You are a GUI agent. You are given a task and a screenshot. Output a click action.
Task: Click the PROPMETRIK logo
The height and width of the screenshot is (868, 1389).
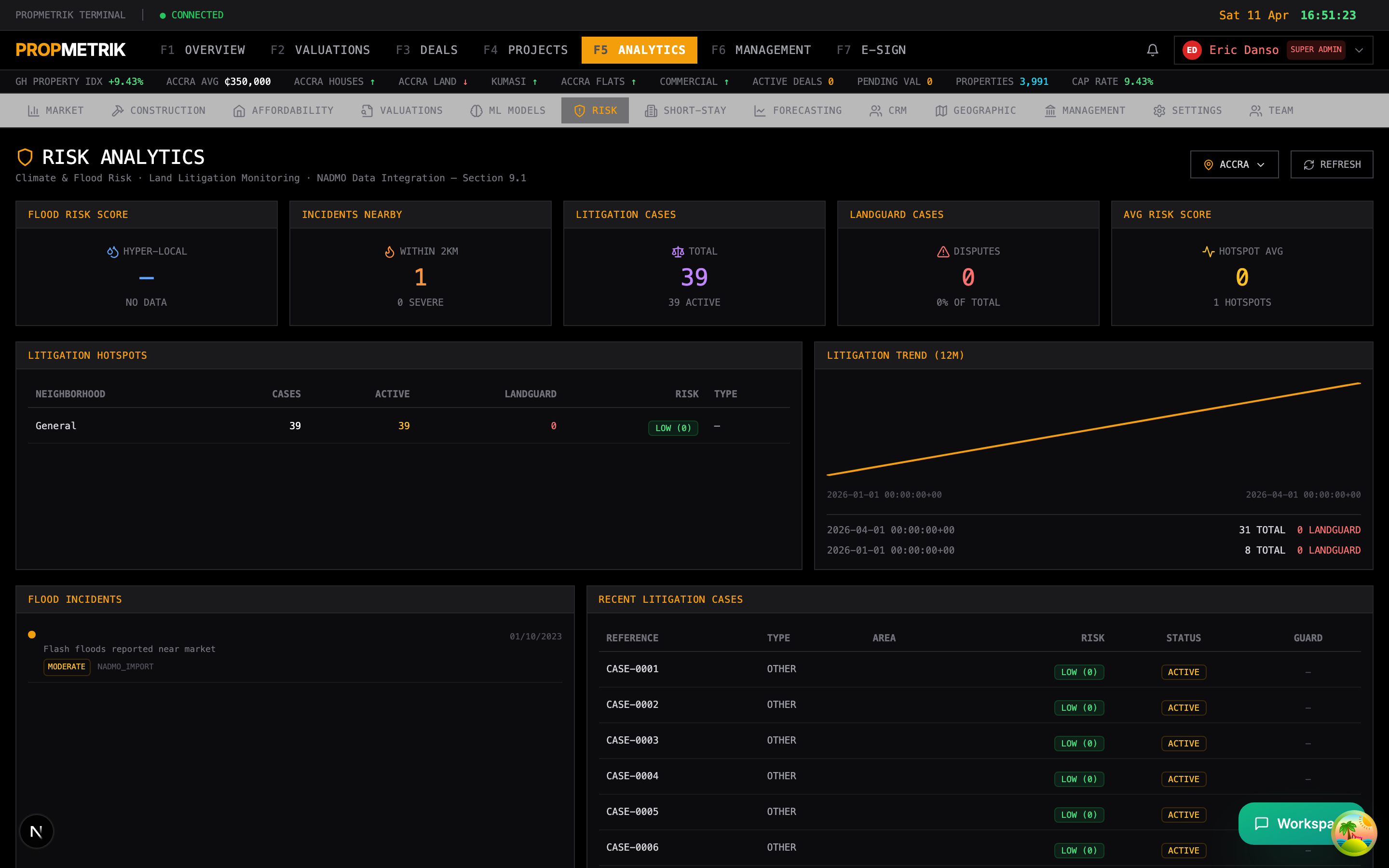coord(70,50)
